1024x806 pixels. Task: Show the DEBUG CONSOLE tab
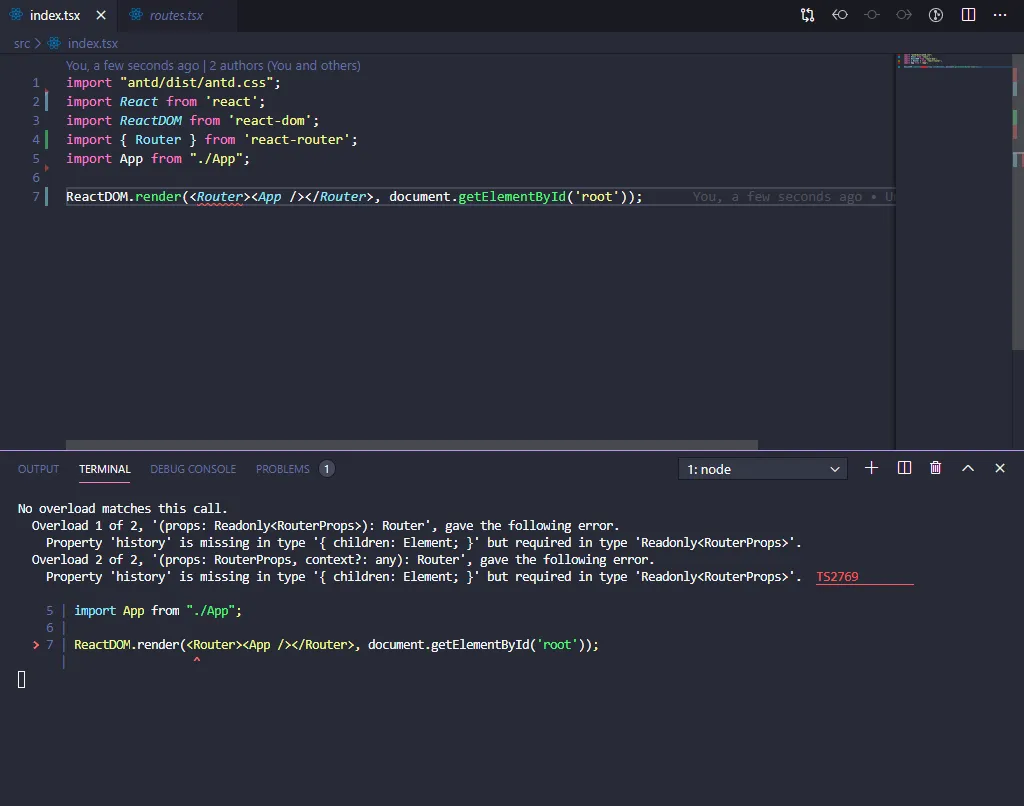point(193,469)
